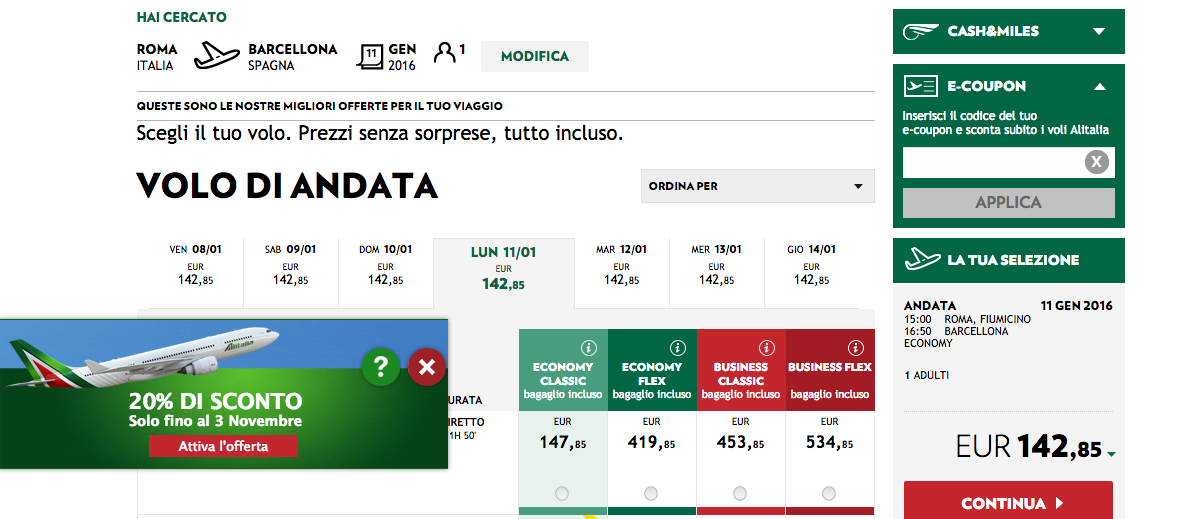Click the Economy Classic info icon
1203x519 pixels.
pos(589,348)
